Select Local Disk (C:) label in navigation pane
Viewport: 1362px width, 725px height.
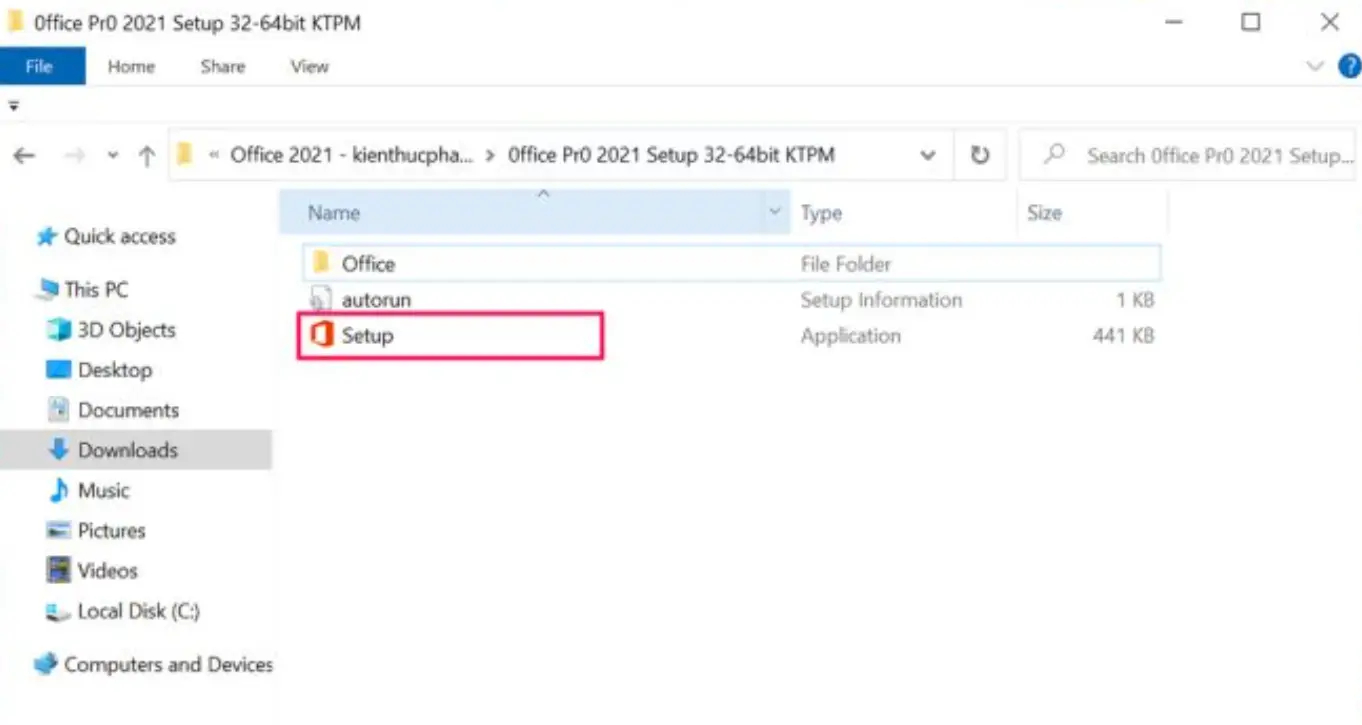(x=139, y=611)
